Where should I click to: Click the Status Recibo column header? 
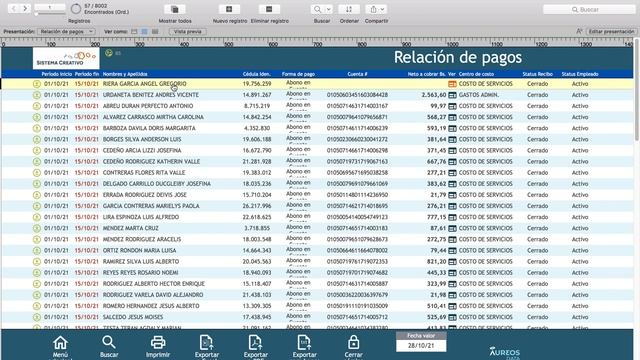(x=538, y=74)
